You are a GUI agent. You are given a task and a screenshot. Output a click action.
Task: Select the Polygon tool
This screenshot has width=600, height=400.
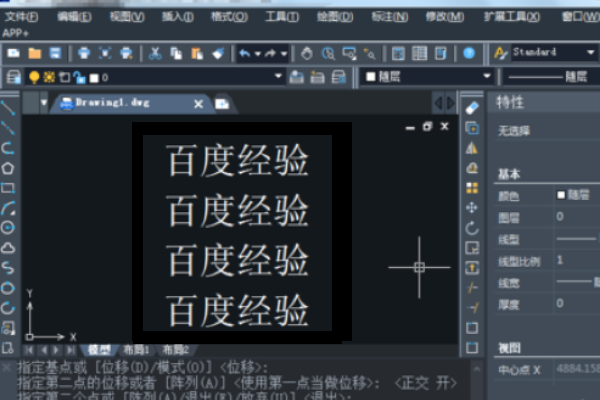[8, 168]
